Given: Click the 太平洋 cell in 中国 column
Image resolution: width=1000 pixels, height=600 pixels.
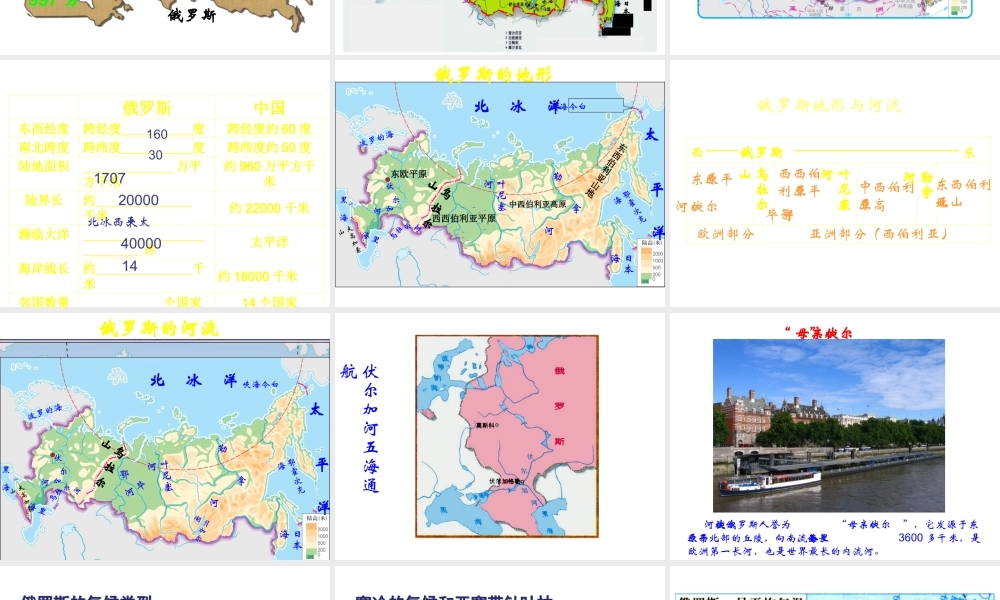Looking at the screenshot, I should 269,242.
